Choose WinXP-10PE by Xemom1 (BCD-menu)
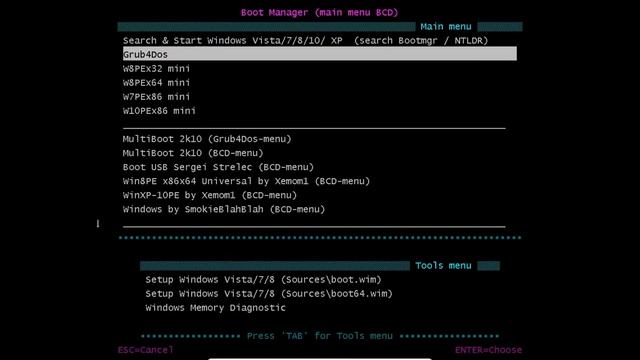 [210, 195]
